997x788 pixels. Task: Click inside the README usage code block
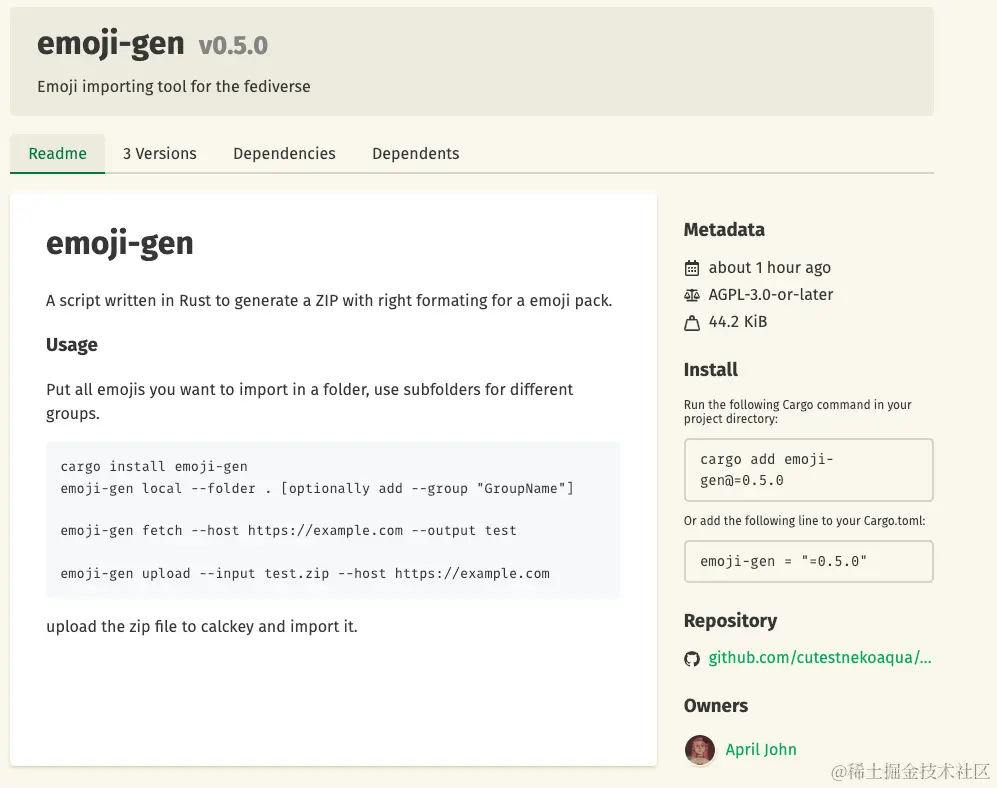(333, 520)
